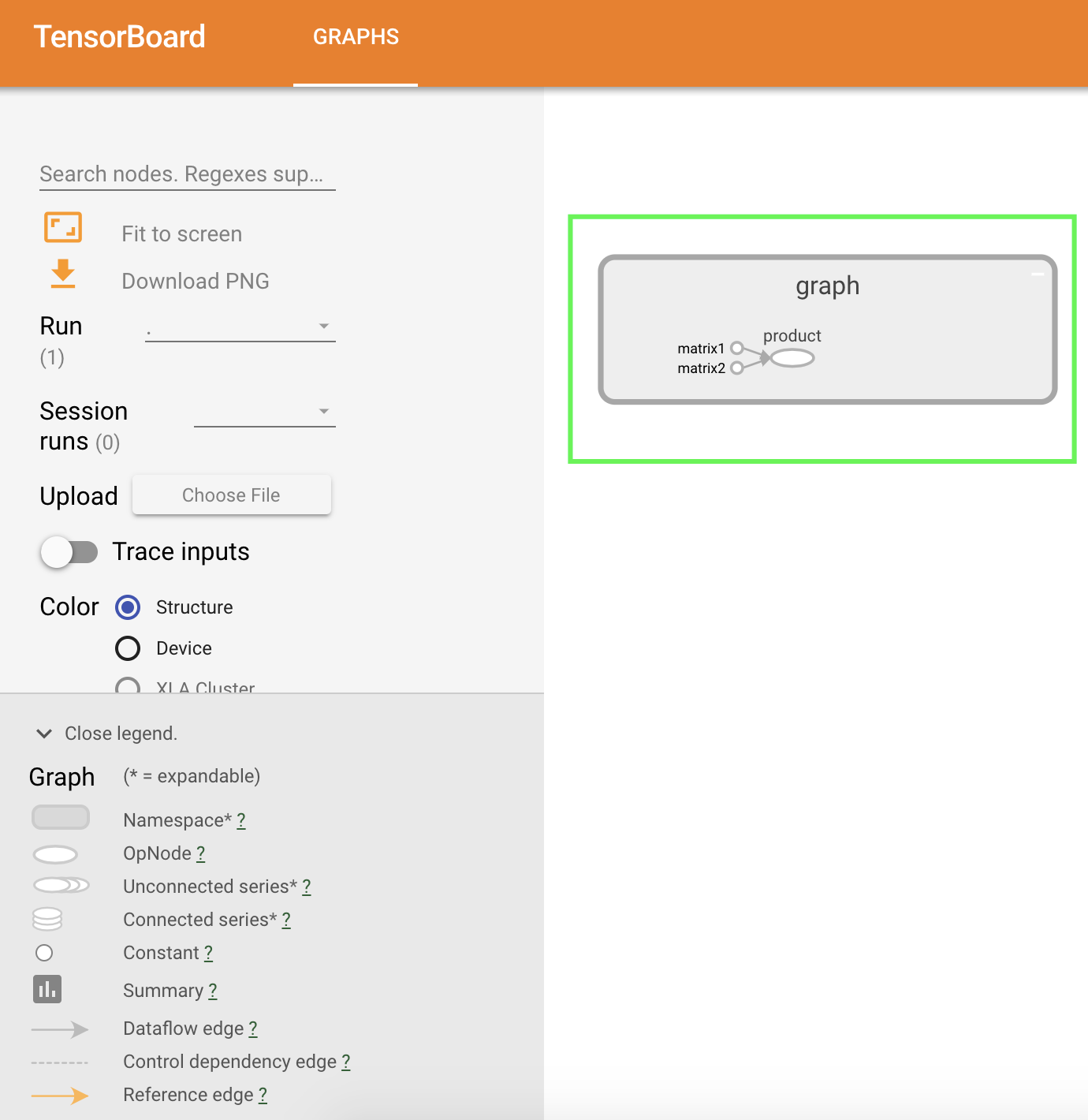This screenshot has height=1120, width=1088.
Task: Click the Structure radio label text
Action: (195, 607)
